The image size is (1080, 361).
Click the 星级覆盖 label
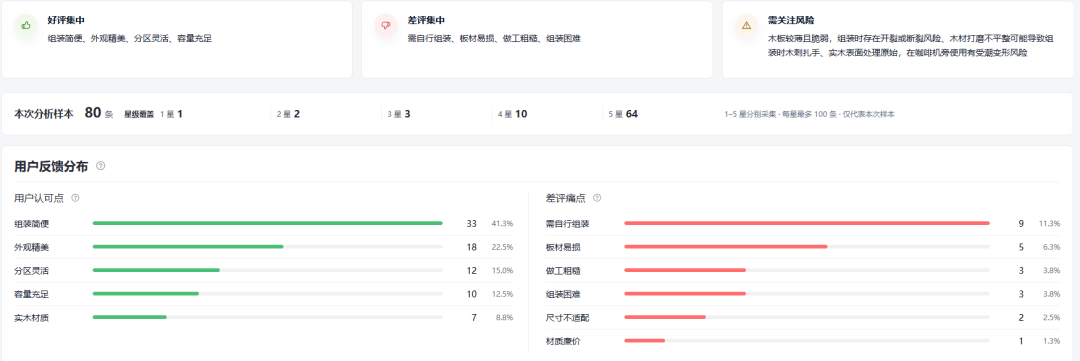139,114
